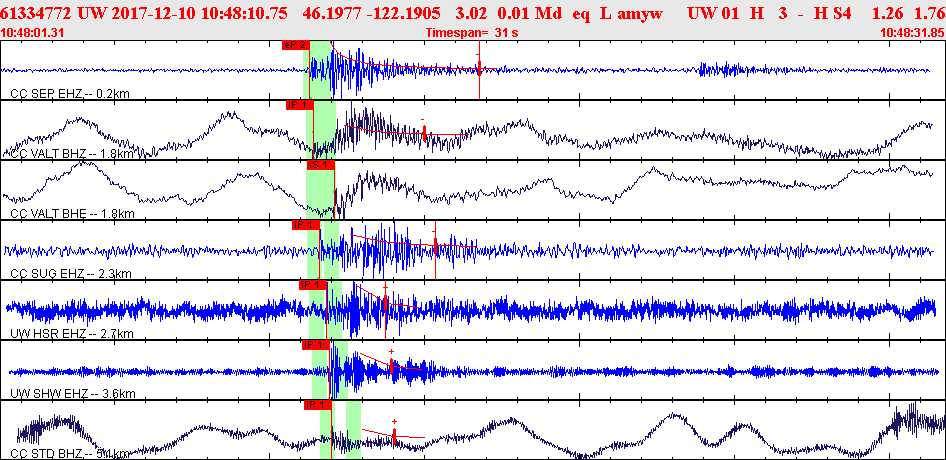Click the UW SHW EHZ station label
This screenshot has width=946, height=460.
(x=73, y=394)
